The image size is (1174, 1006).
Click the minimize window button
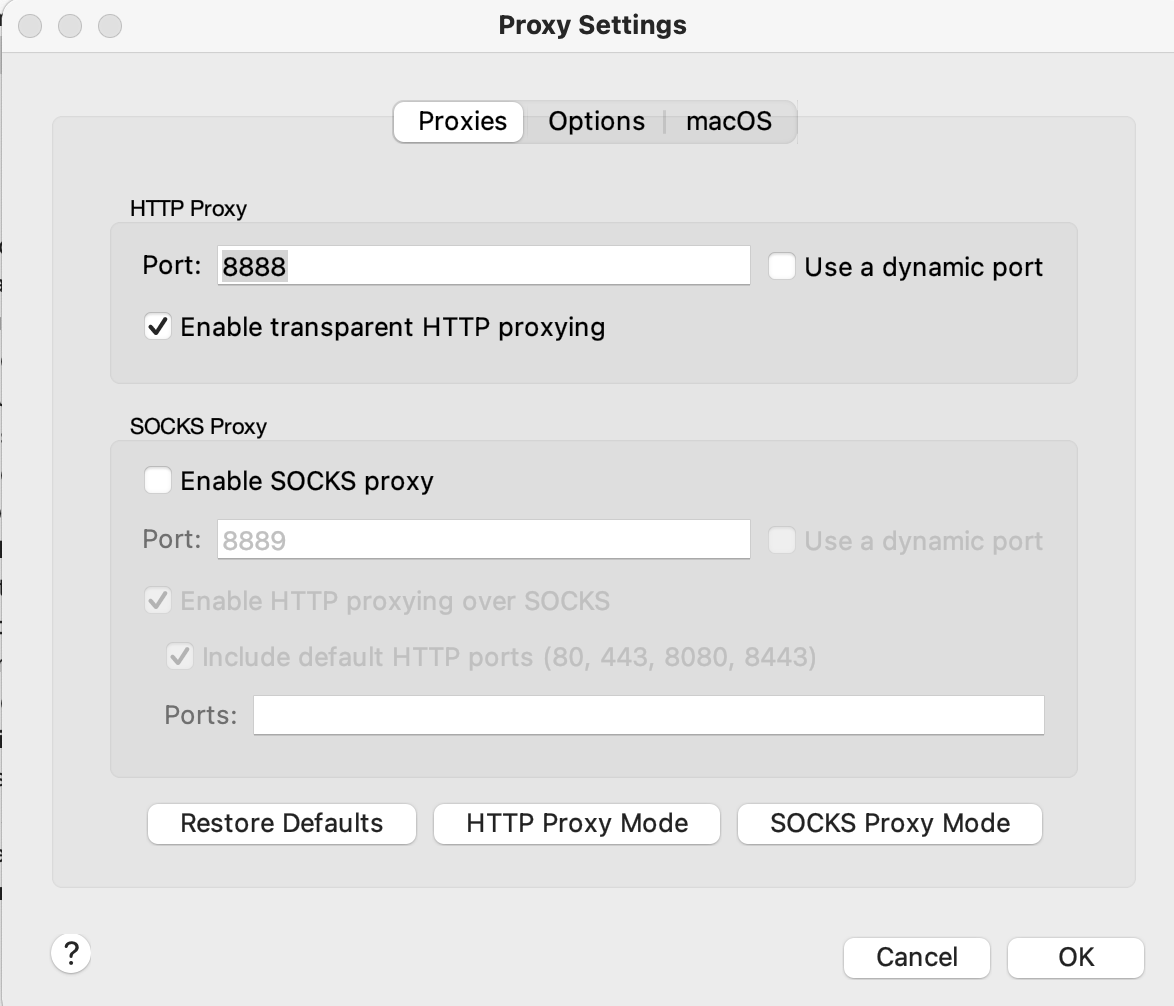point(70,25)
